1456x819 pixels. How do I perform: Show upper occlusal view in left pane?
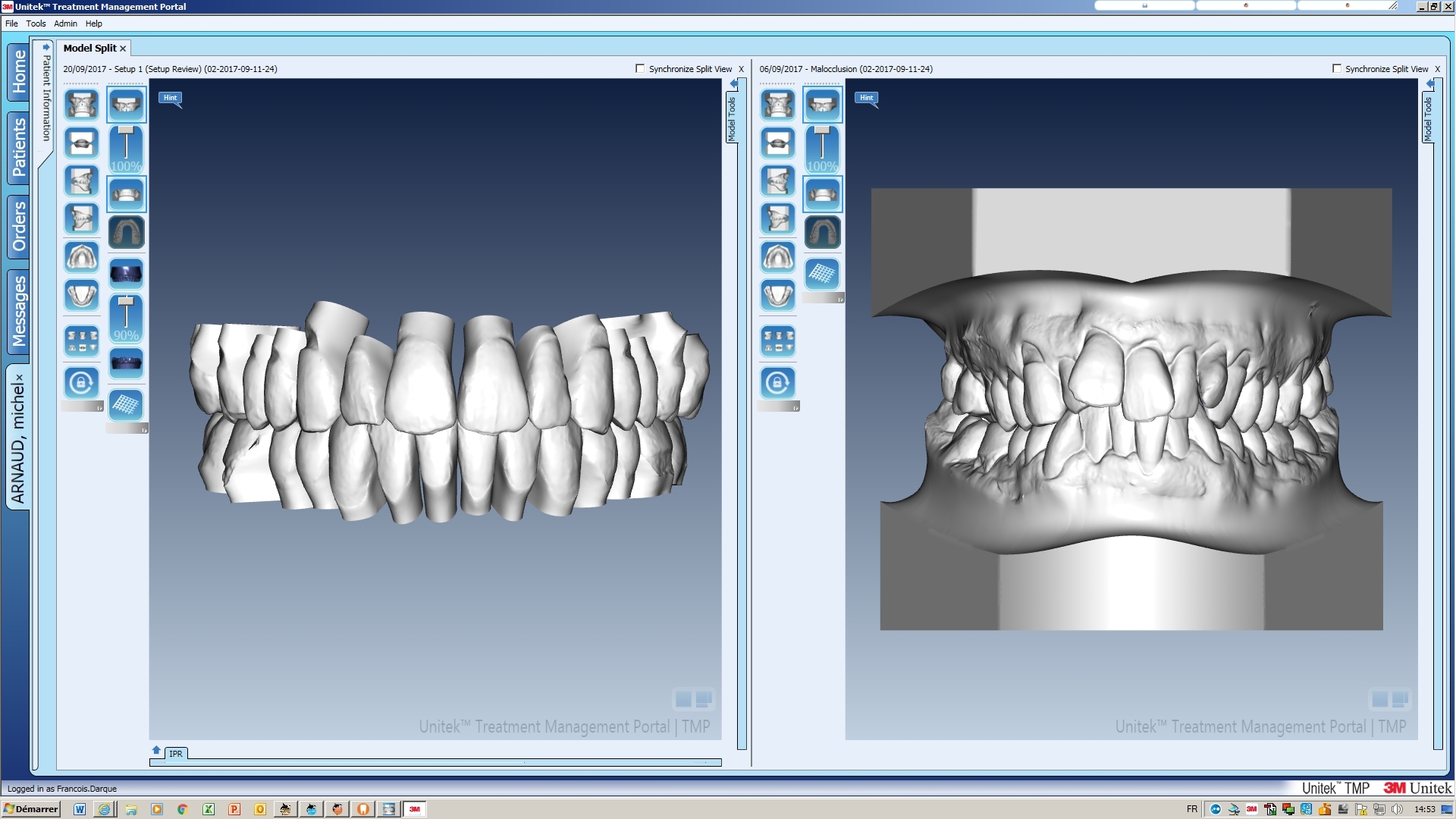coord(81,257)
